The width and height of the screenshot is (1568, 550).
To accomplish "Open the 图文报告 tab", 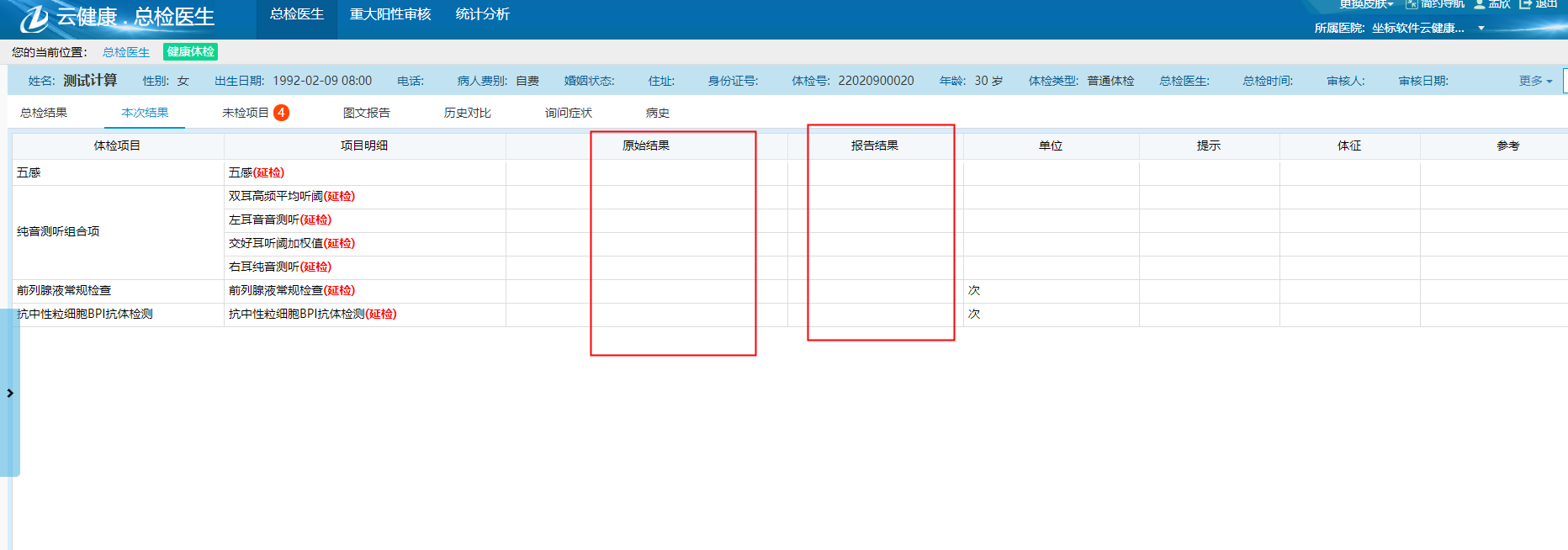I will point(367,113).
